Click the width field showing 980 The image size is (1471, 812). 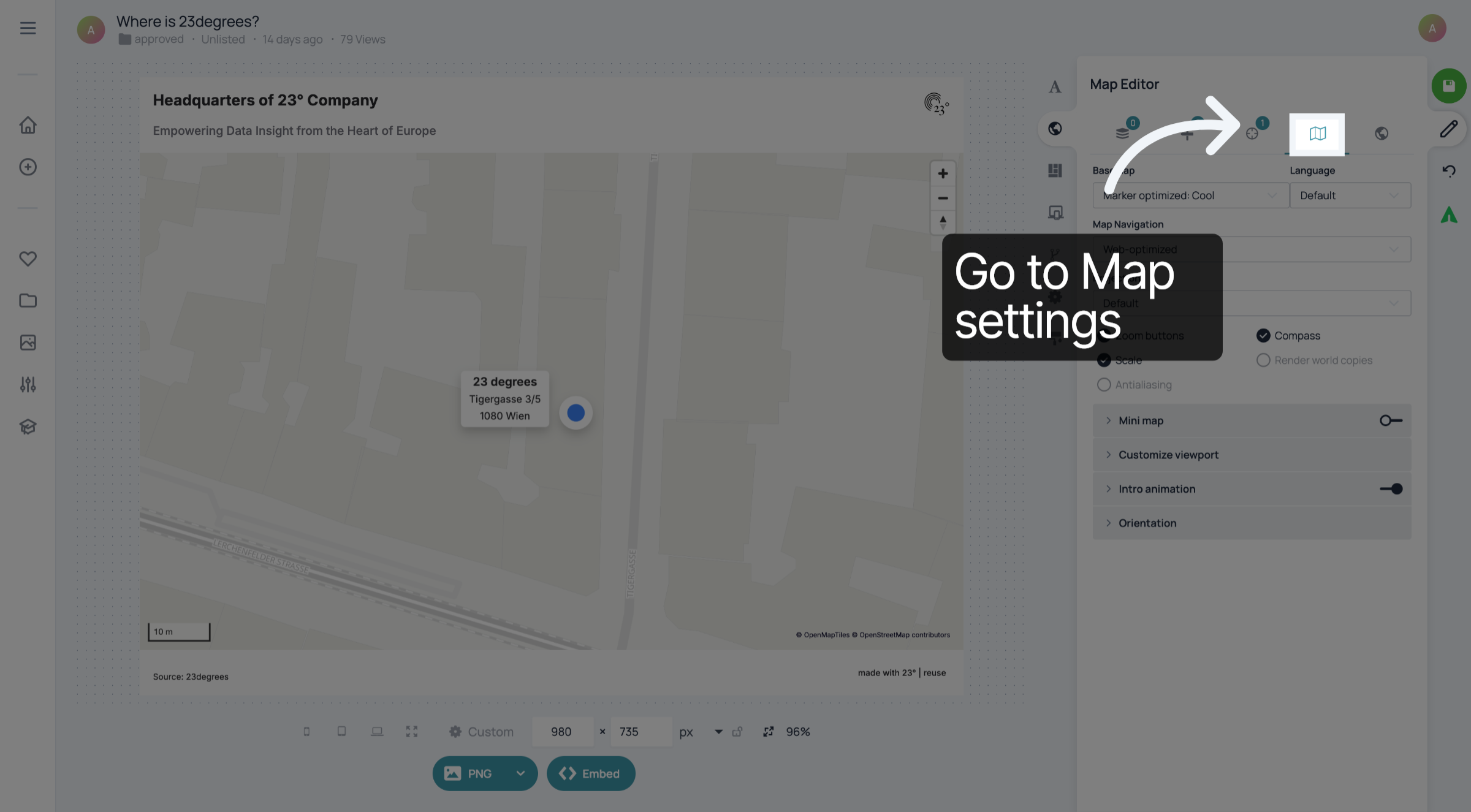click(563, 732)
